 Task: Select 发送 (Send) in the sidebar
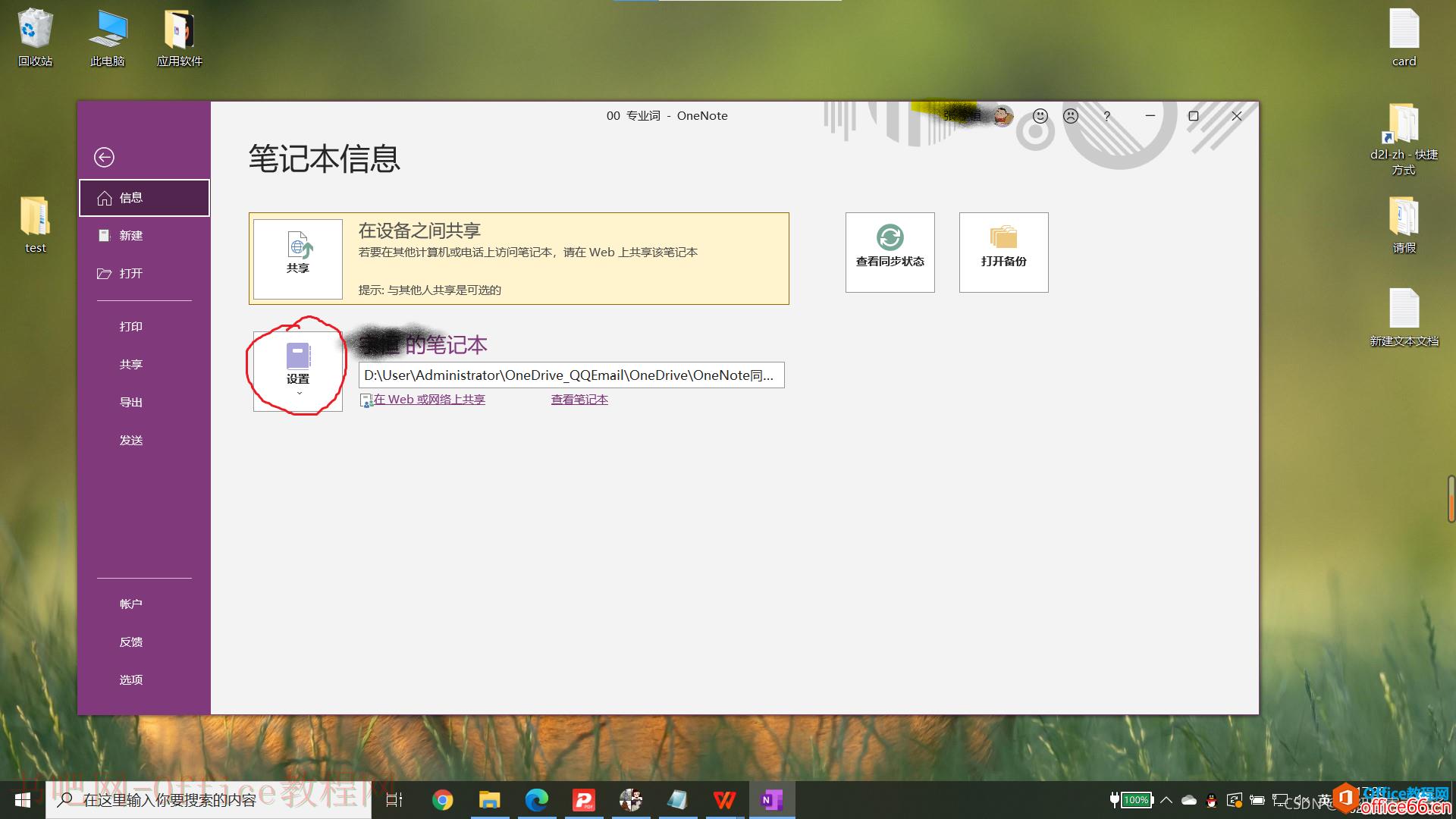pyautogui.click(x=144, y=441)
